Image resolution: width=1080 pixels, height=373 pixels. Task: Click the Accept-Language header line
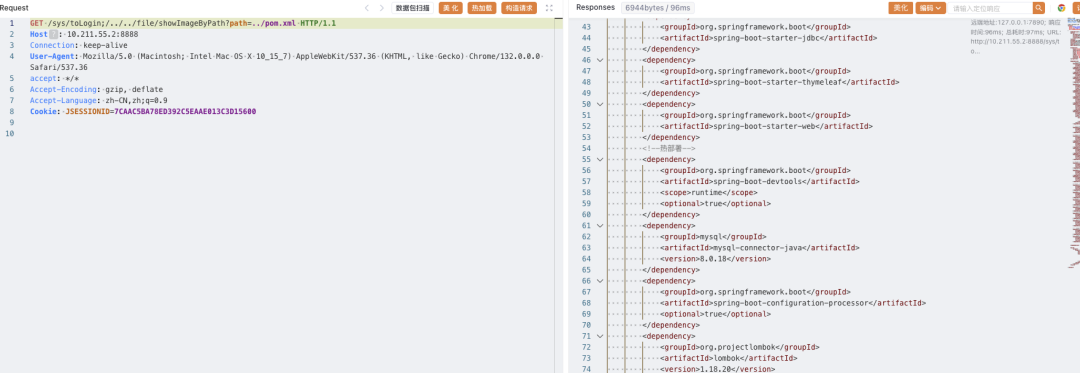(x=98, y=100)
